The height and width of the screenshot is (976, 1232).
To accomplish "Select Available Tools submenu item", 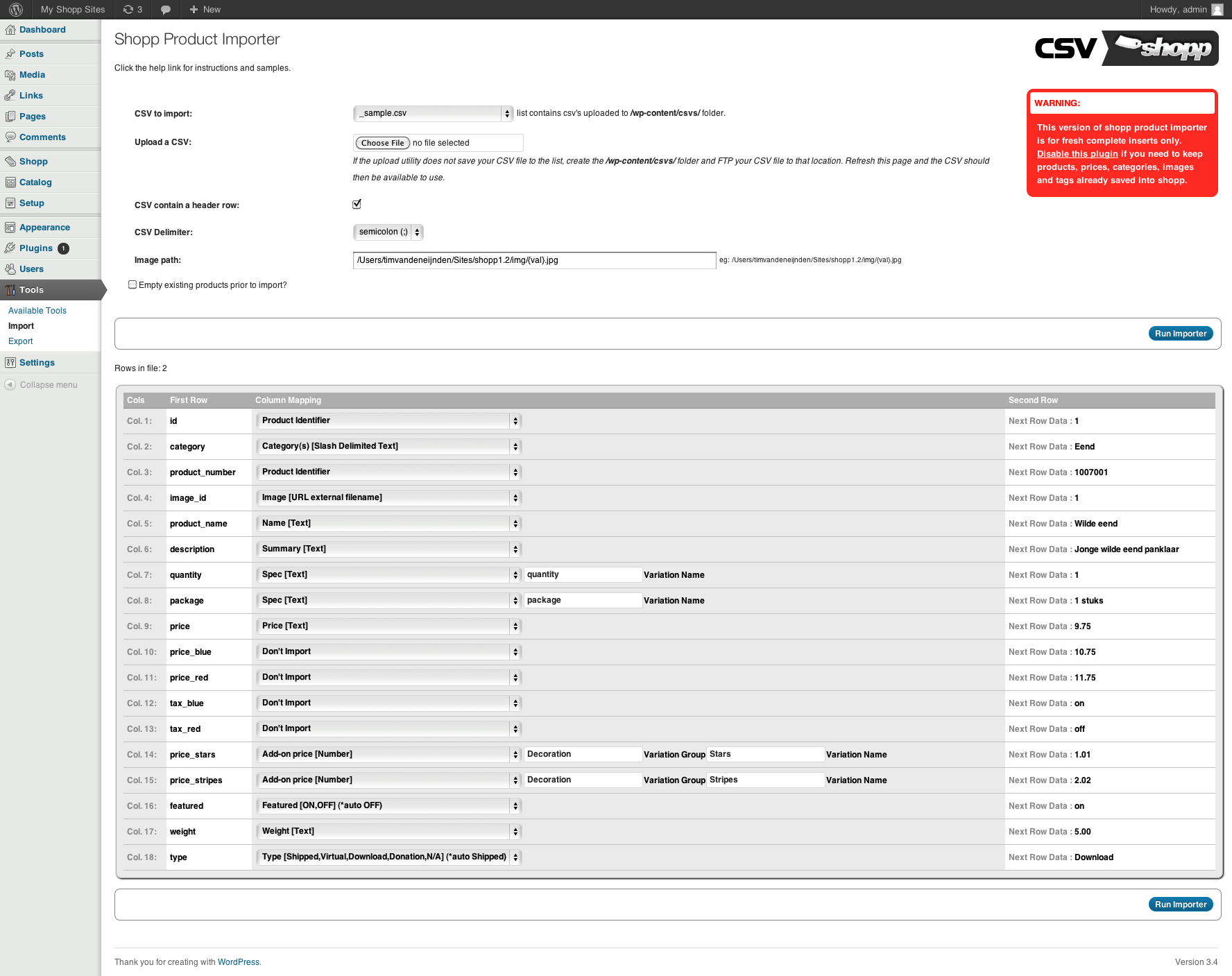I will pos(37,311).
